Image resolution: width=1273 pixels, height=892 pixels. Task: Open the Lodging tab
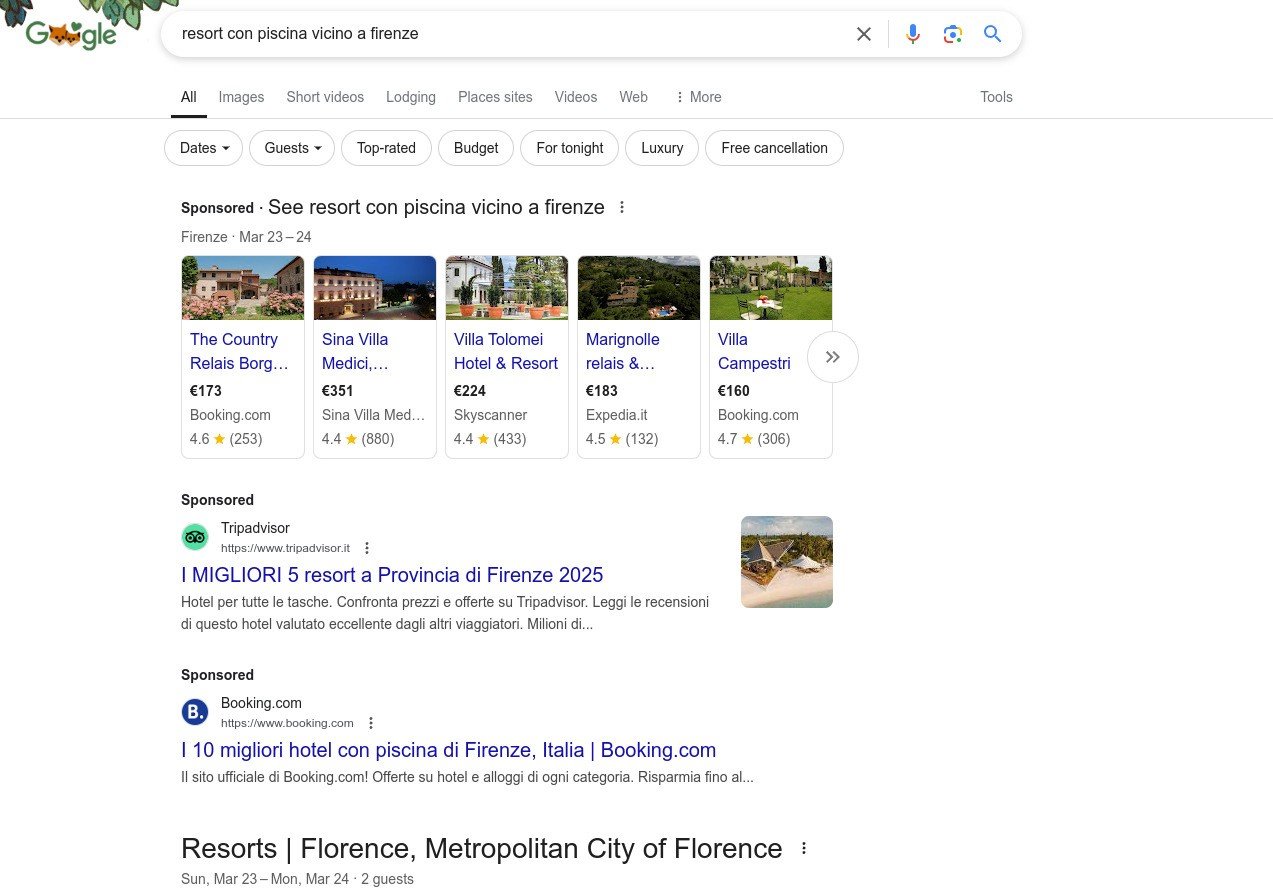(411, 97)
